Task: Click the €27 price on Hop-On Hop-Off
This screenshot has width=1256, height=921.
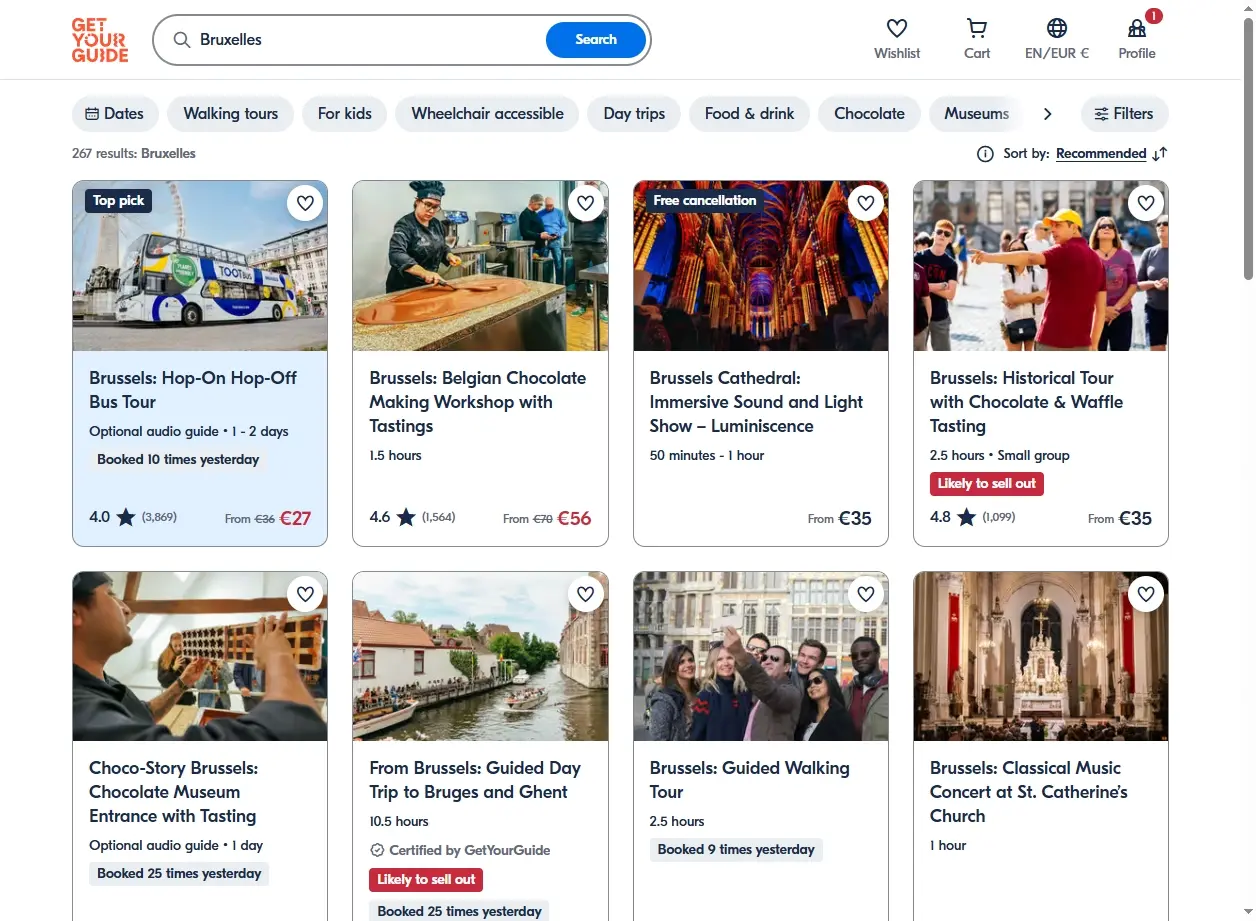Action: pyautogui.click(x=295, y=518)
